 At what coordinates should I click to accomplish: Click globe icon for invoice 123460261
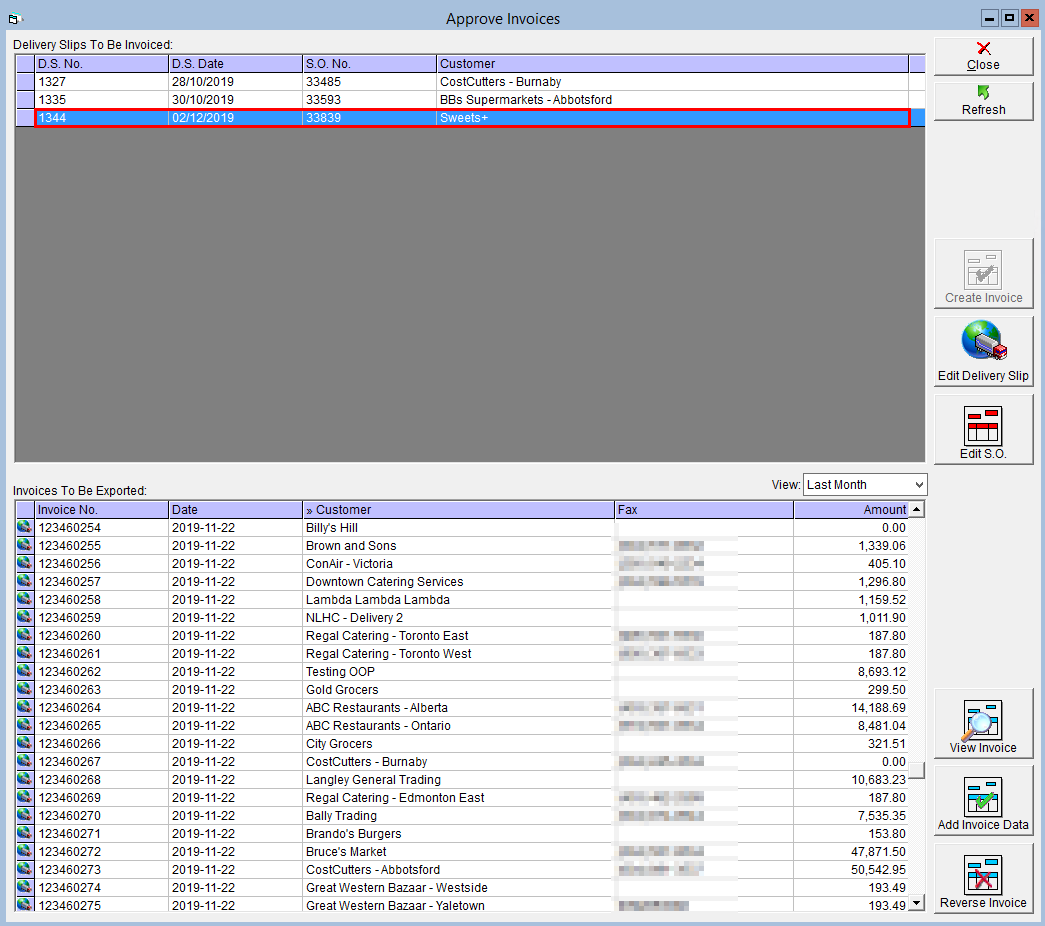click(x=25, y=653)
